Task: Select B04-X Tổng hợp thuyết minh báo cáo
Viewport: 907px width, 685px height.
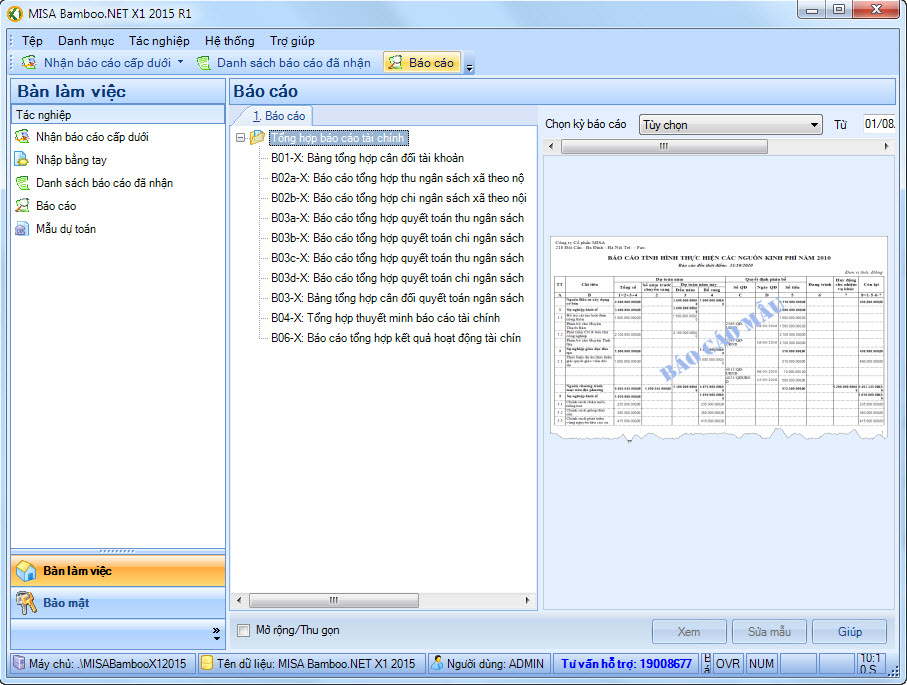Action: [386, 318]
